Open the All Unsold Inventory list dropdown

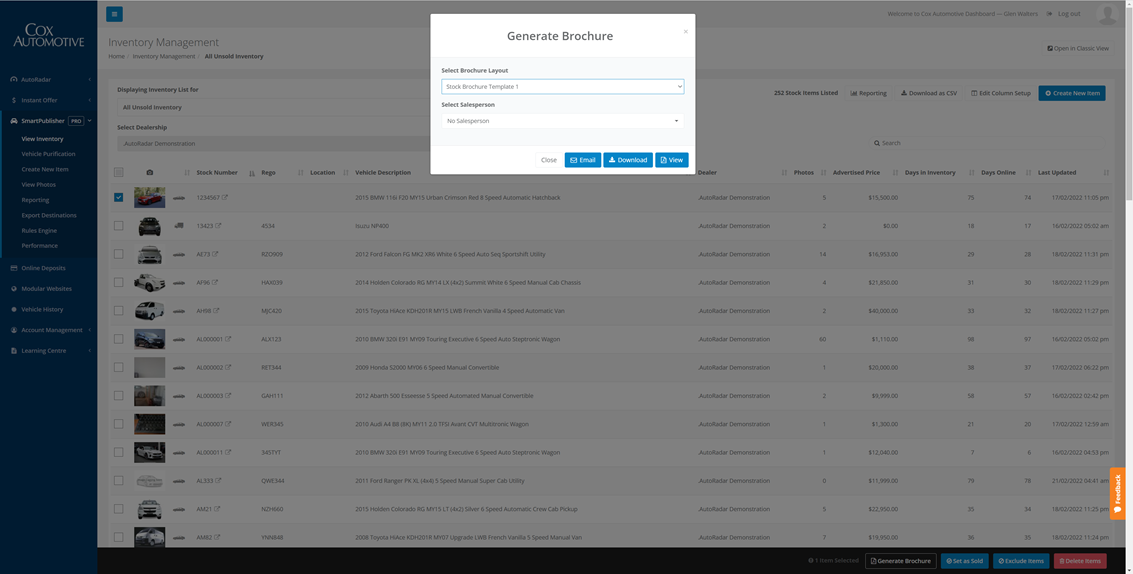[x=274, y=107]
